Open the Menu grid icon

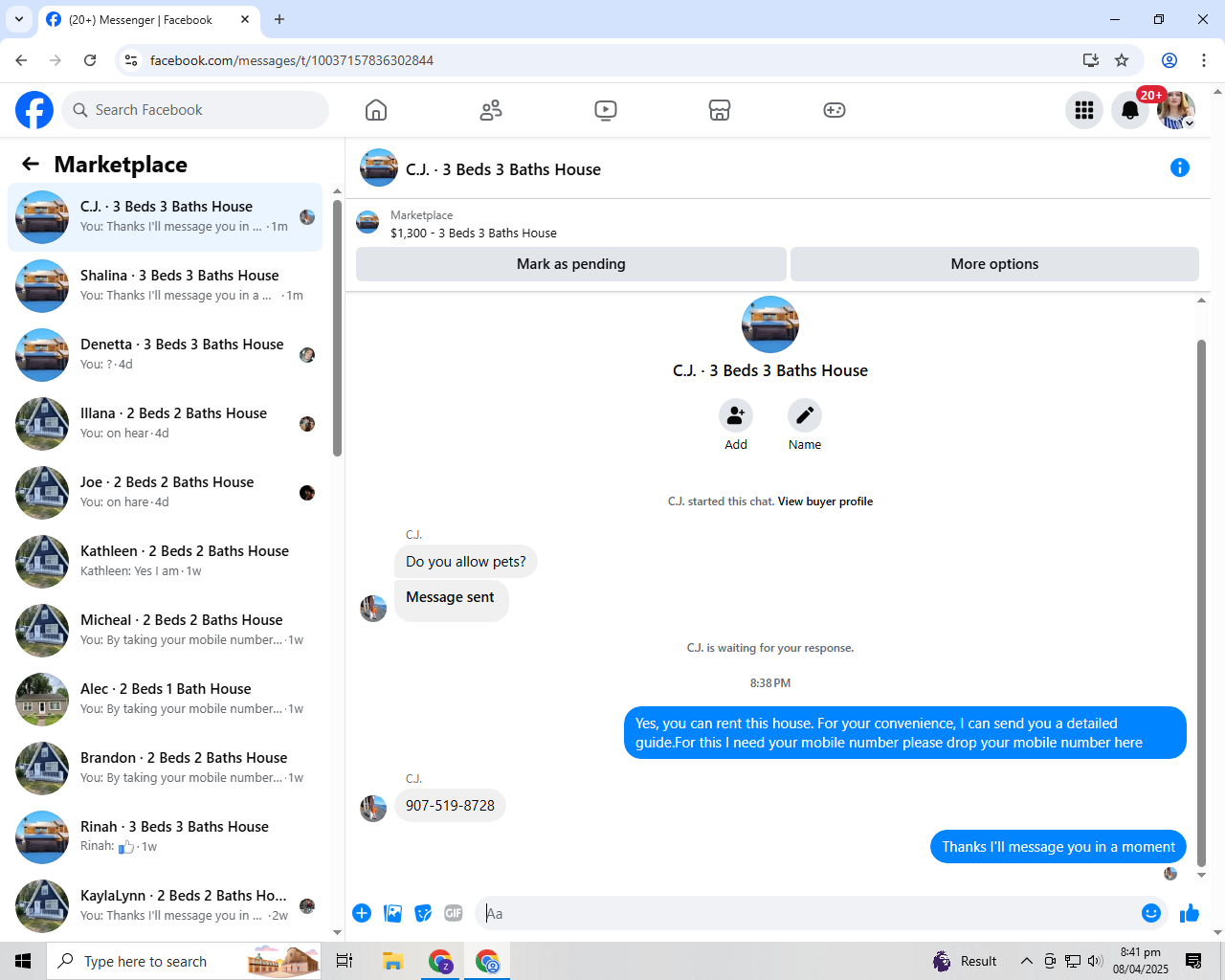click(1084, 110)
